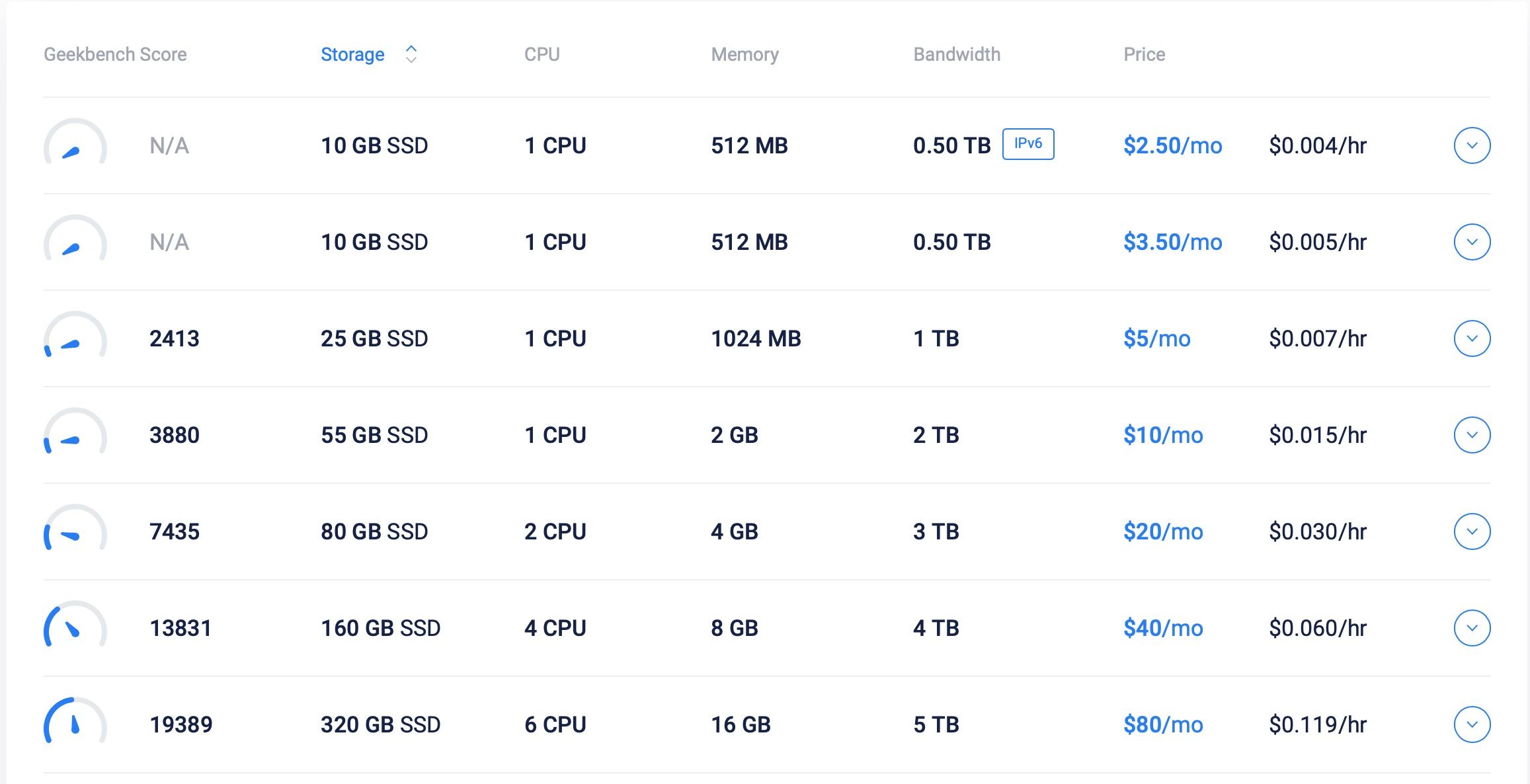Select the $80/mo price link

pyautogui.click(x=1163, y=725)
